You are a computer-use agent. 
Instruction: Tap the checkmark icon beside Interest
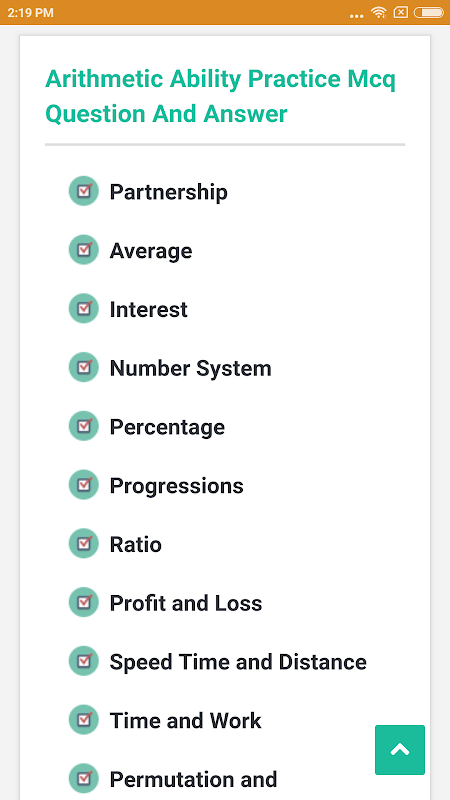84,308
